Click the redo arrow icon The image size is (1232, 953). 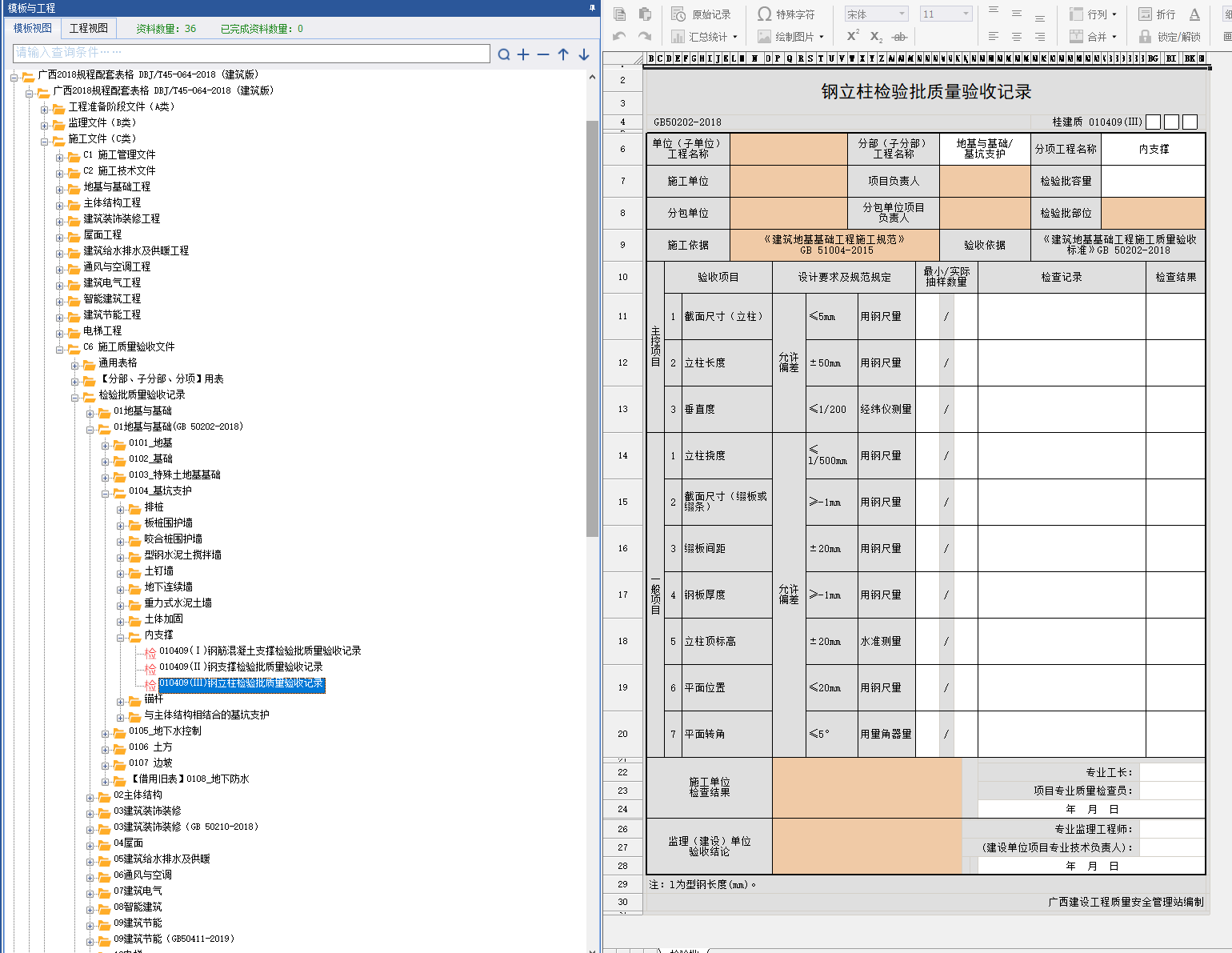coord(645,36)
